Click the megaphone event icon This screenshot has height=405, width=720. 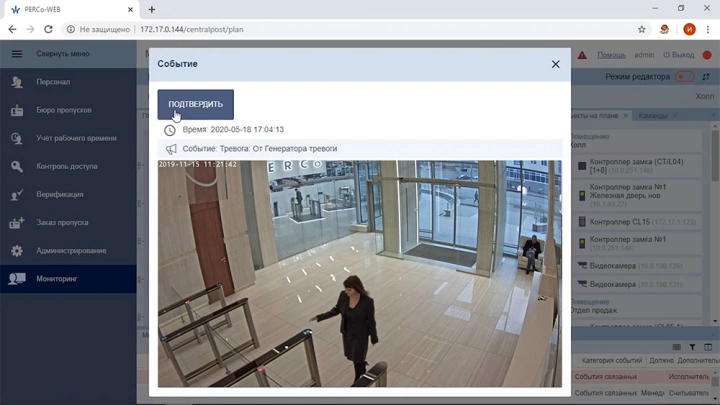point(171,149)
